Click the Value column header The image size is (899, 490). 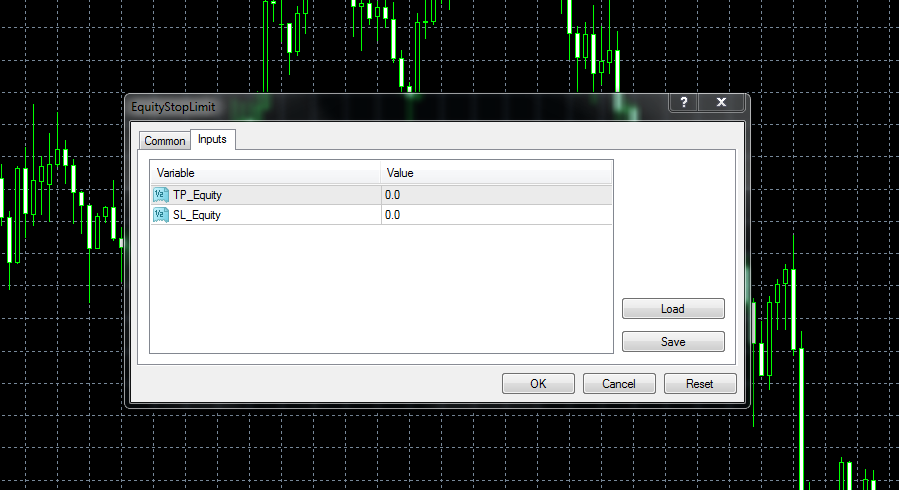(x=497, y=173)
